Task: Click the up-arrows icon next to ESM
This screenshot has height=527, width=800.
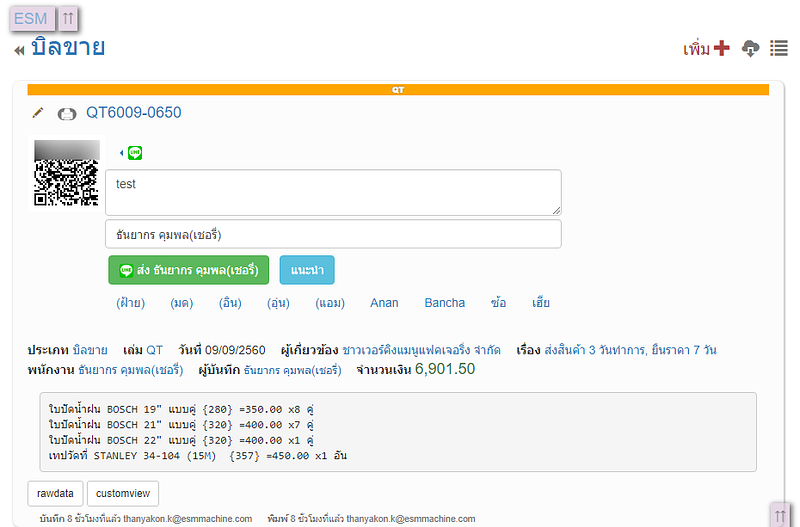Action: click(x=67, y=18)
